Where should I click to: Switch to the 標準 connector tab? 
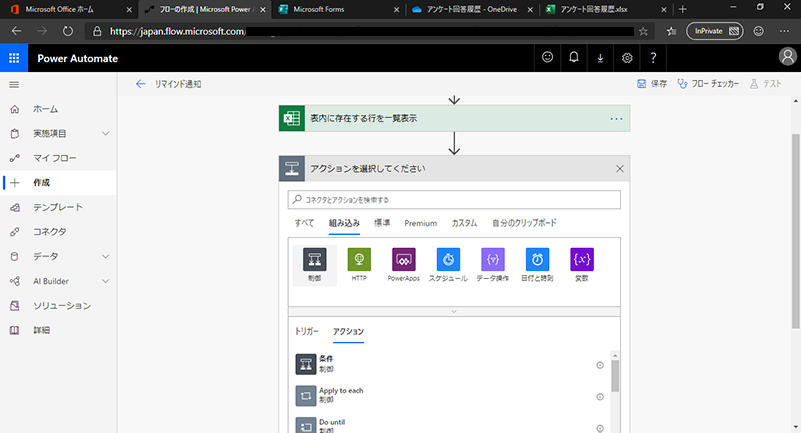pyautogui.click(x=382, y=223)
